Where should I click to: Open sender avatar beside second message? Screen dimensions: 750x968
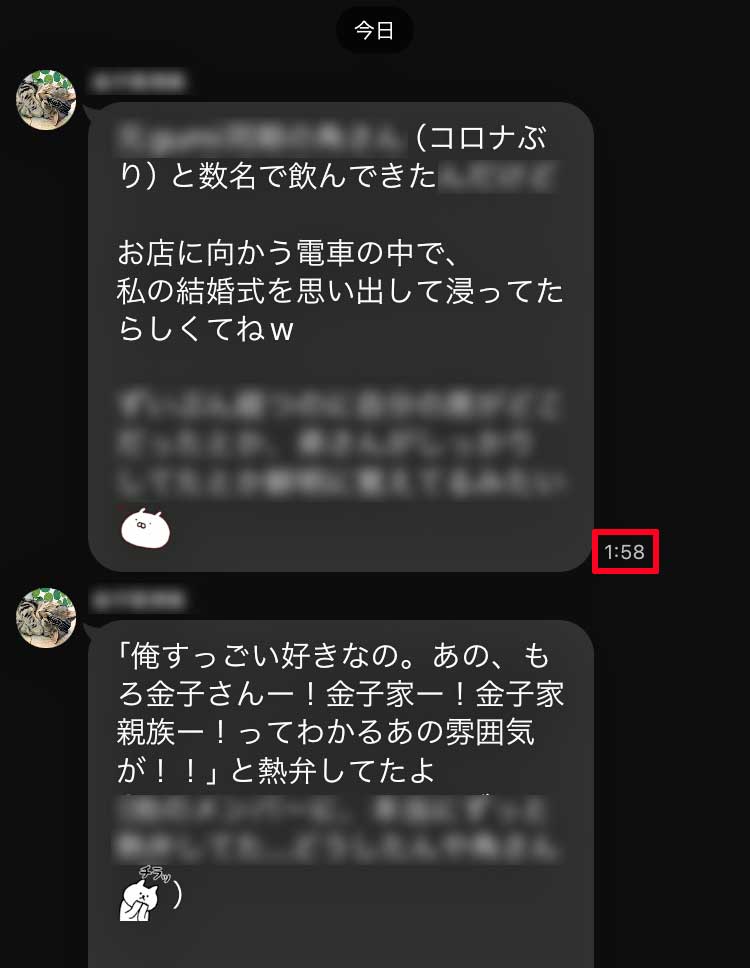tap(46, 618)
